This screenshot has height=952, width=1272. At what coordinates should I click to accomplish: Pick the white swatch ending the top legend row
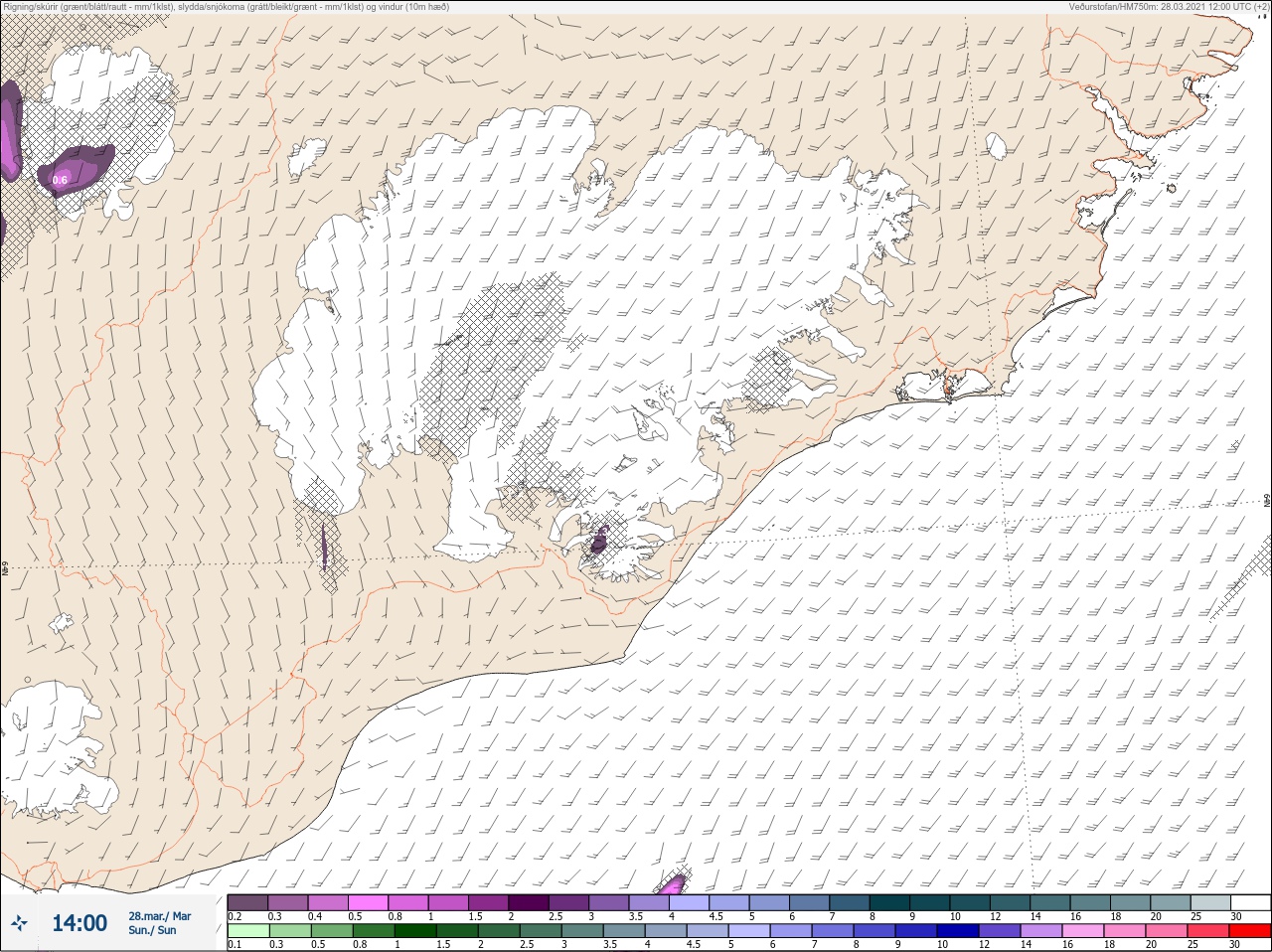[x=1250, y=902]
